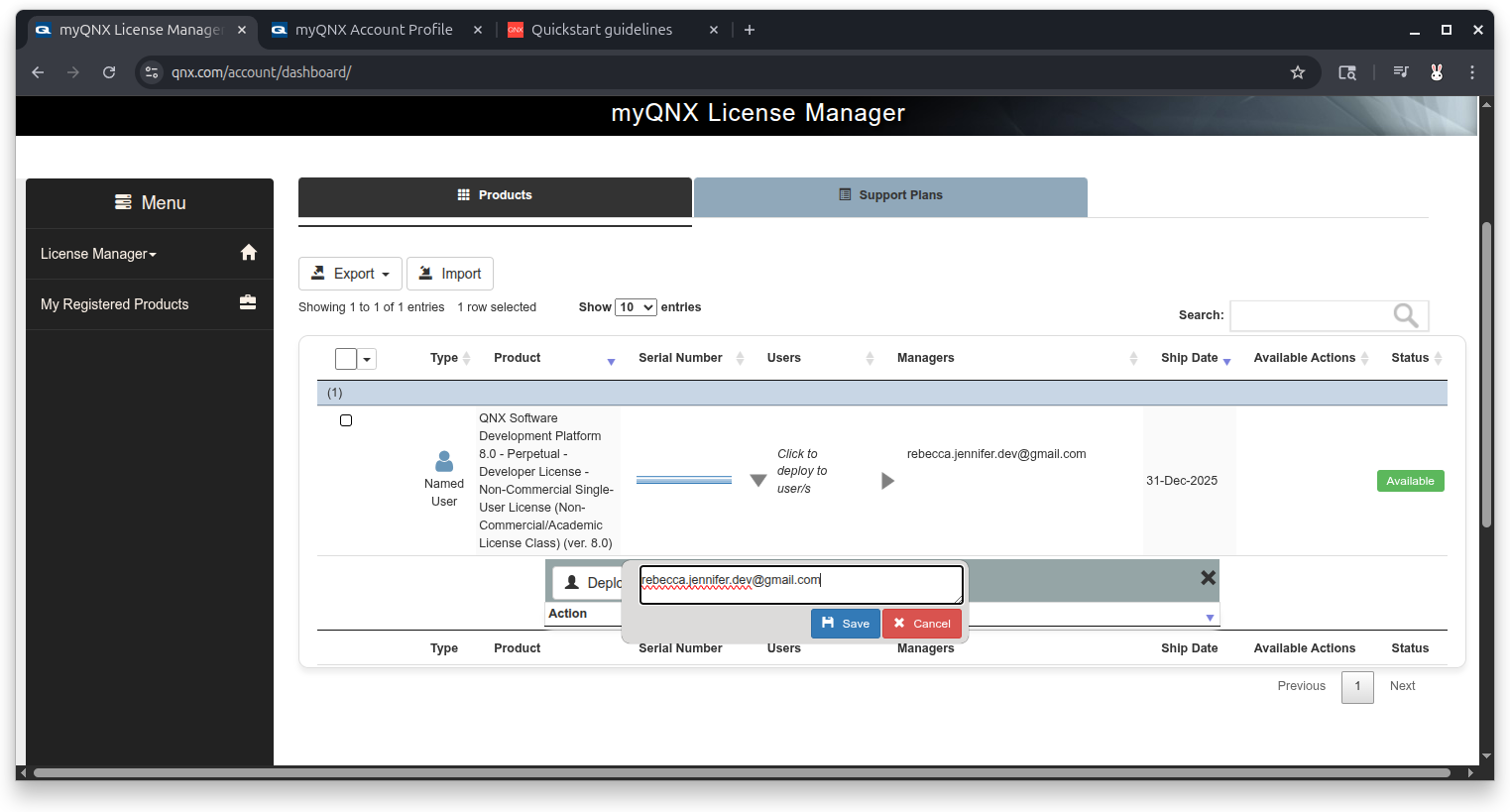Open the Export dropdown button
This screenshot has height=812, width=1510.
350,274
